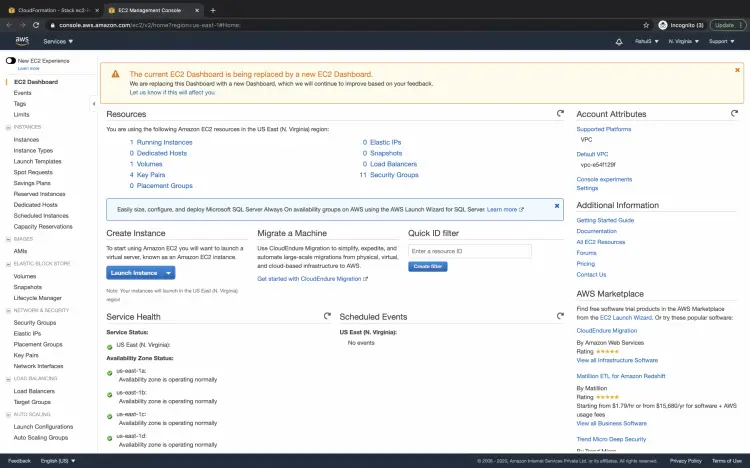This screenshot has height=468, width=750.
Task: Open the Services dropdown menu
Action: 58,41
